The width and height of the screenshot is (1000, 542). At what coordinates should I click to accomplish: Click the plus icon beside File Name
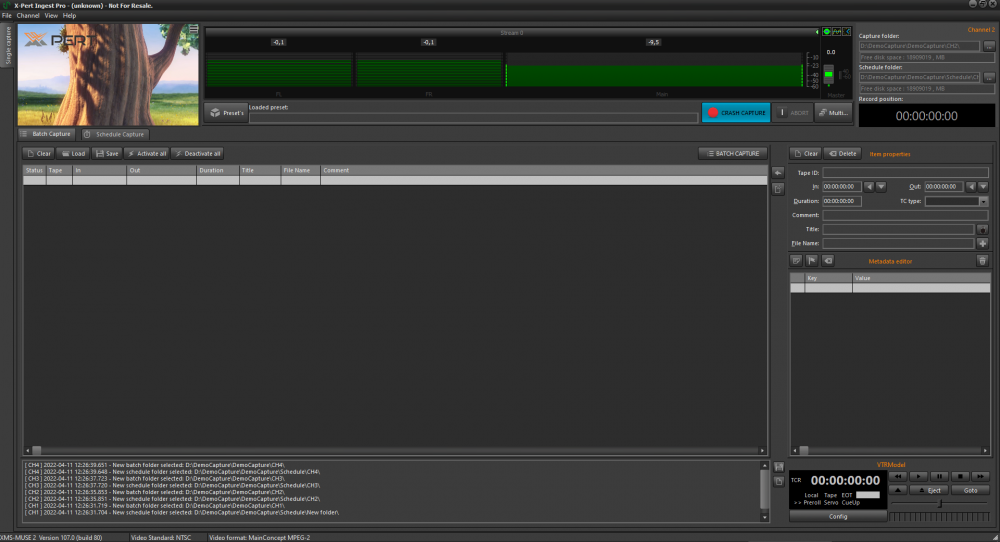pyautogui.click(x=982, y=243)
